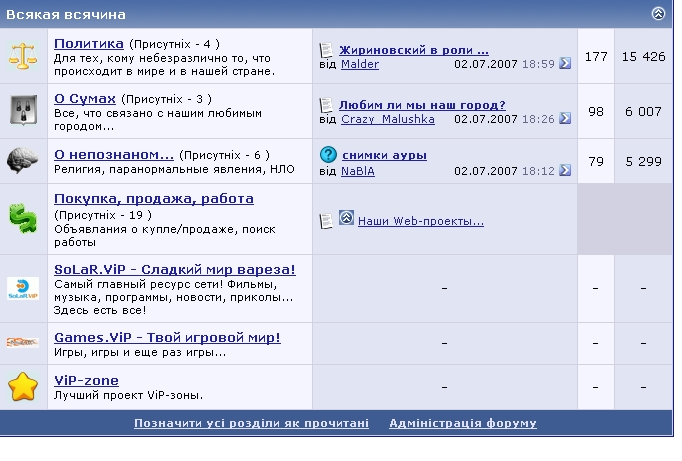Open Наши Web-проекты subforum link

click(x=420, y=221)
